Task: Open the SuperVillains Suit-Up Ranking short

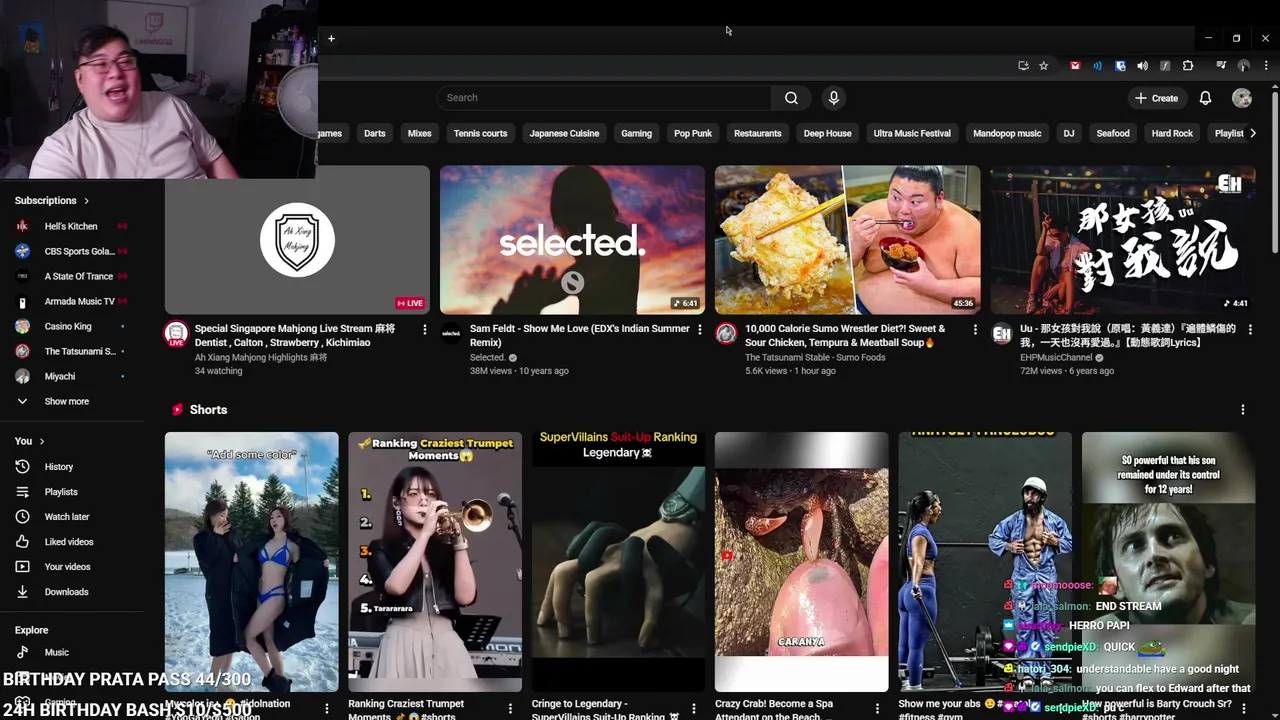Action: (x=618, y=562)
